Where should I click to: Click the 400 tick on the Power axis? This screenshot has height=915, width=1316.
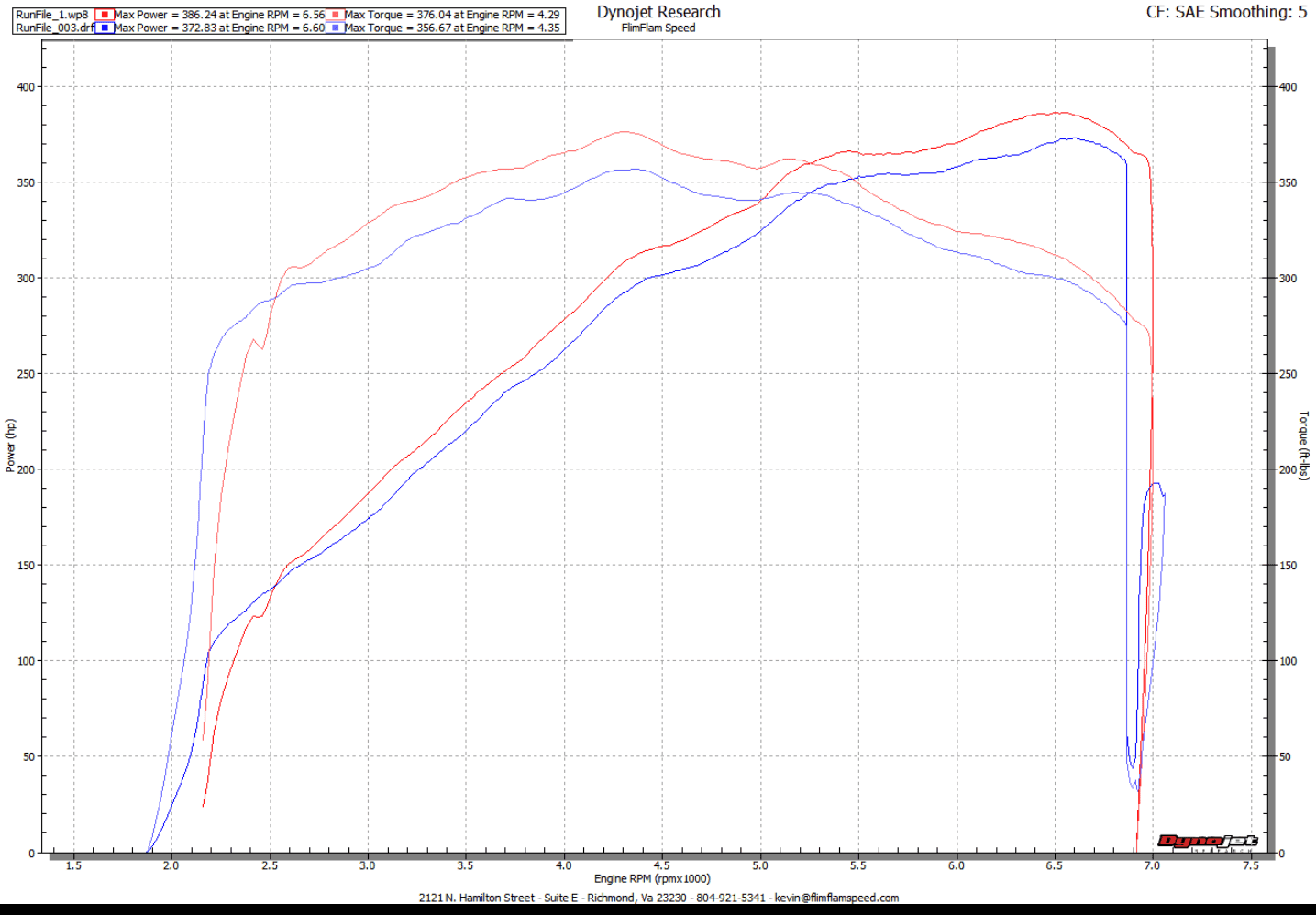click(x=26, y=87)
